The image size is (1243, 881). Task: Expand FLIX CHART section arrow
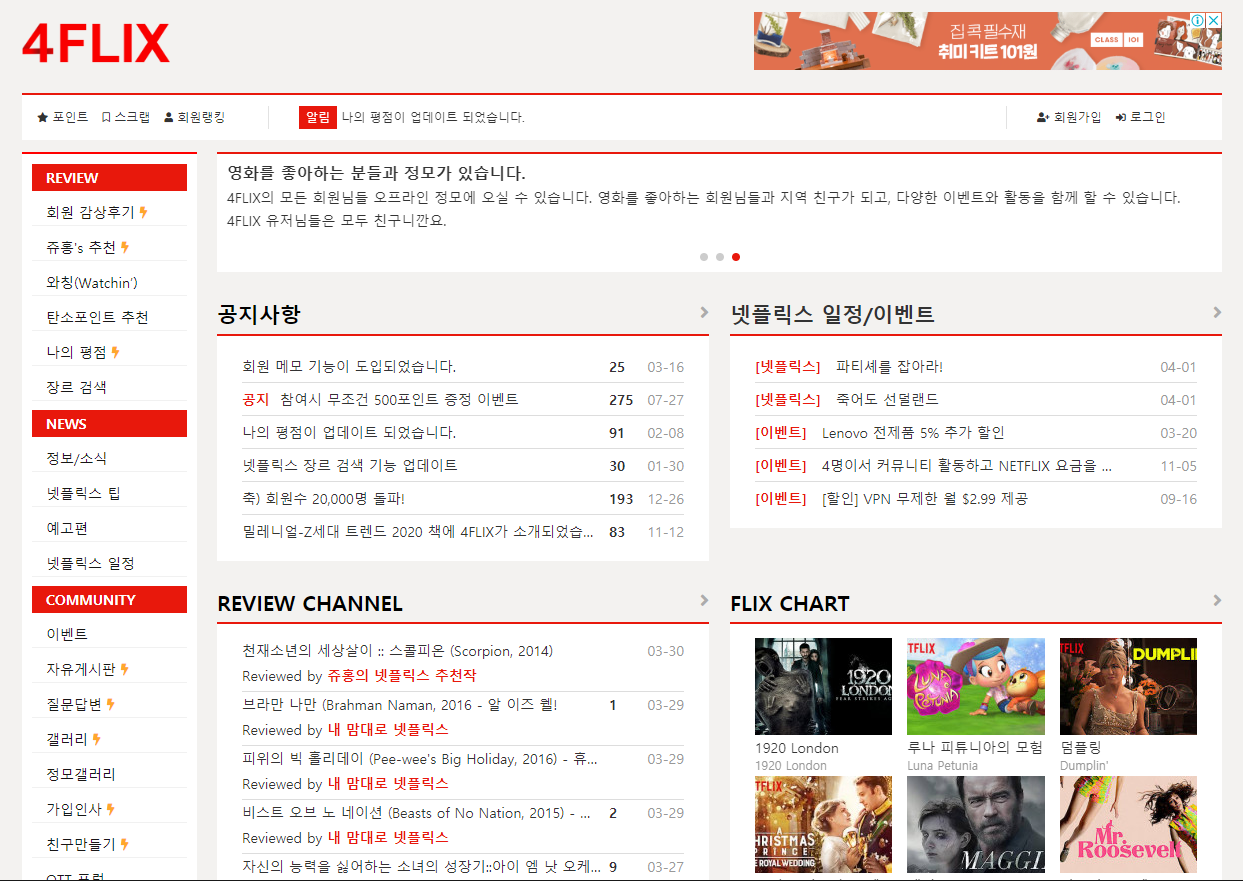1217,601
